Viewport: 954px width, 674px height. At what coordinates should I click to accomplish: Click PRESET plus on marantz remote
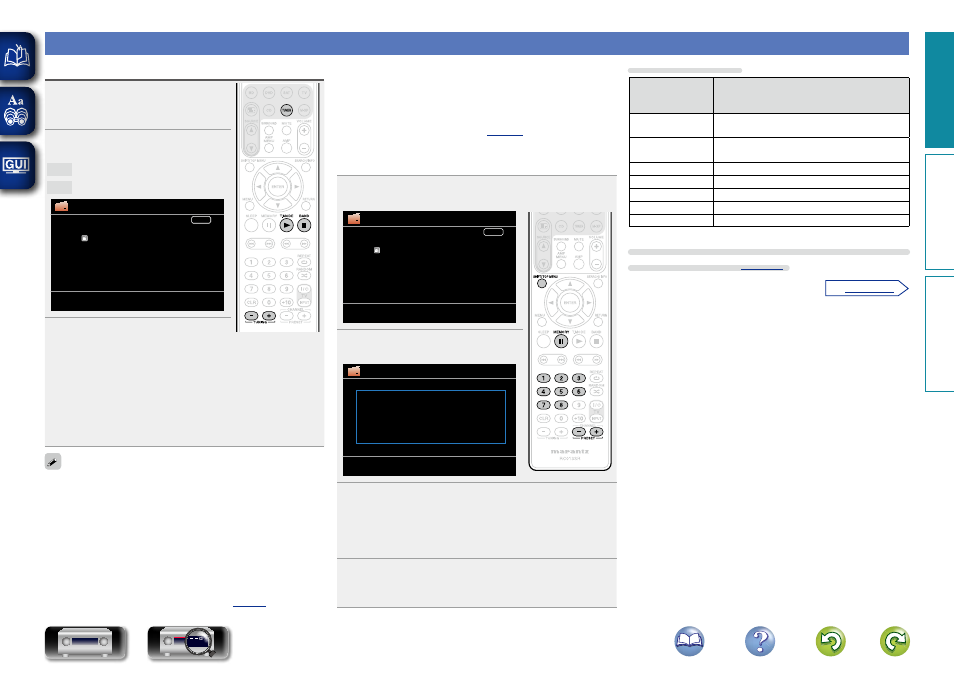click(x=596, y=432)
